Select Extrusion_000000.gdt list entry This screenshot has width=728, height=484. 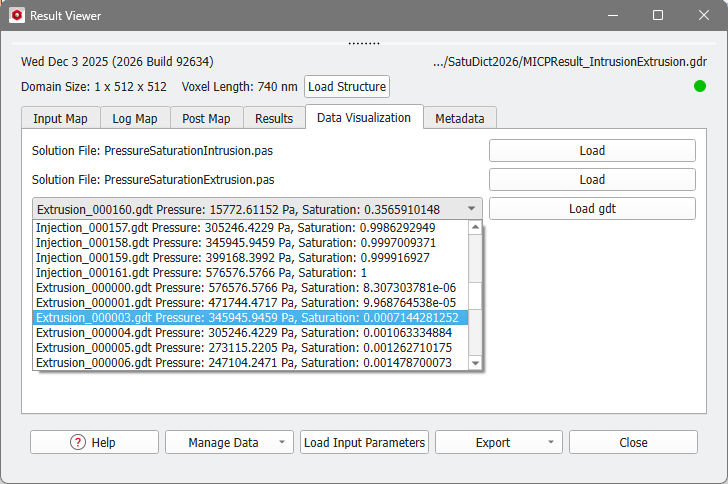pos(250,288)
